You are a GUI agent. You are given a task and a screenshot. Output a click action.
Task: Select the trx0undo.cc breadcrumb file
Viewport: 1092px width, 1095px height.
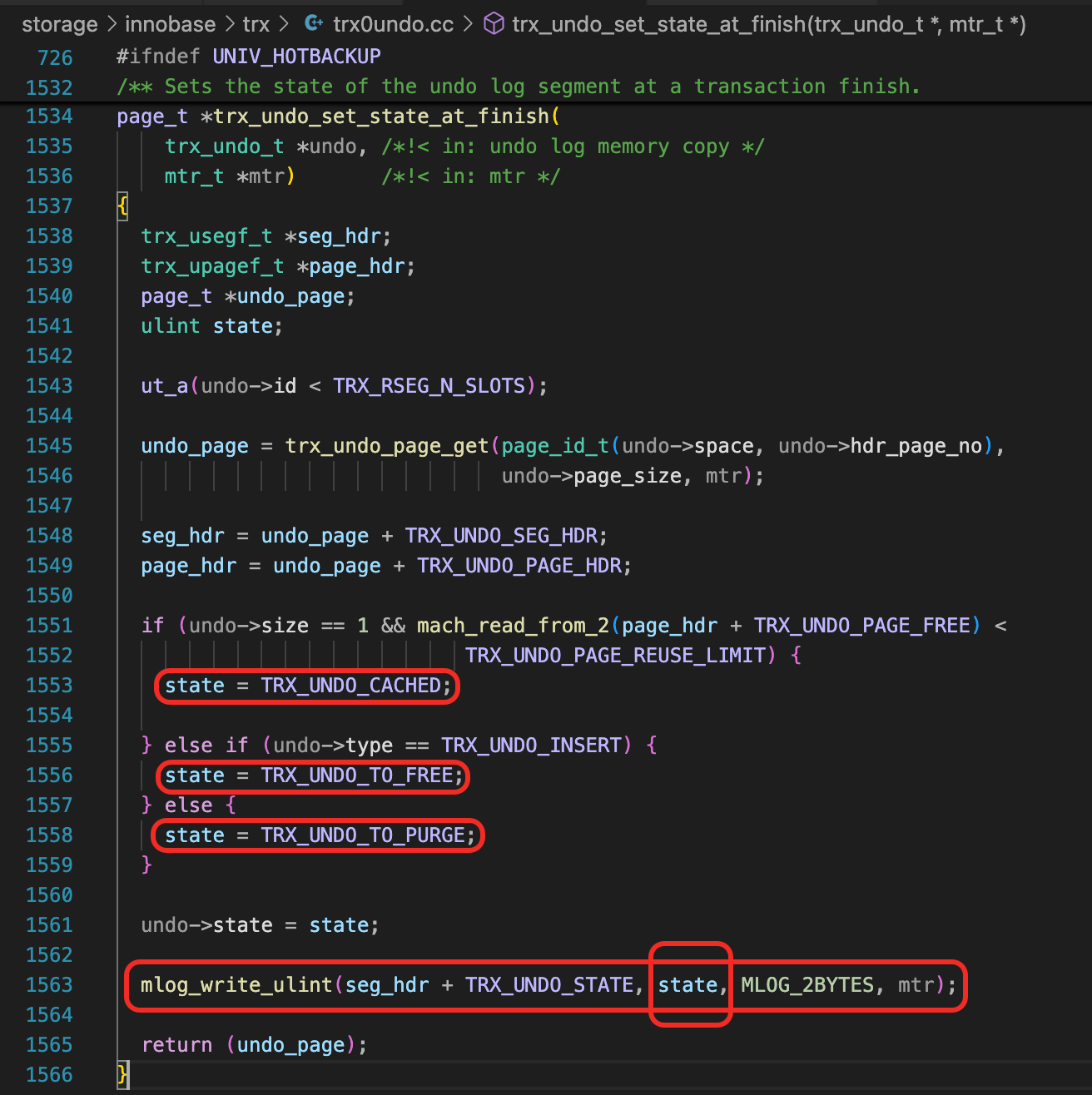pos(393,25)
